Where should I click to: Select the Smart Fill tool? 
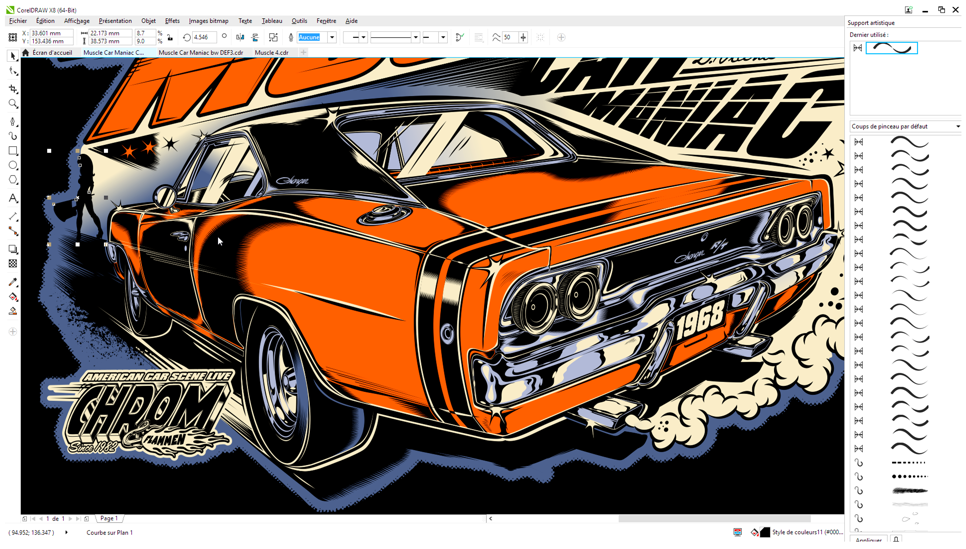tap(13, 312)
